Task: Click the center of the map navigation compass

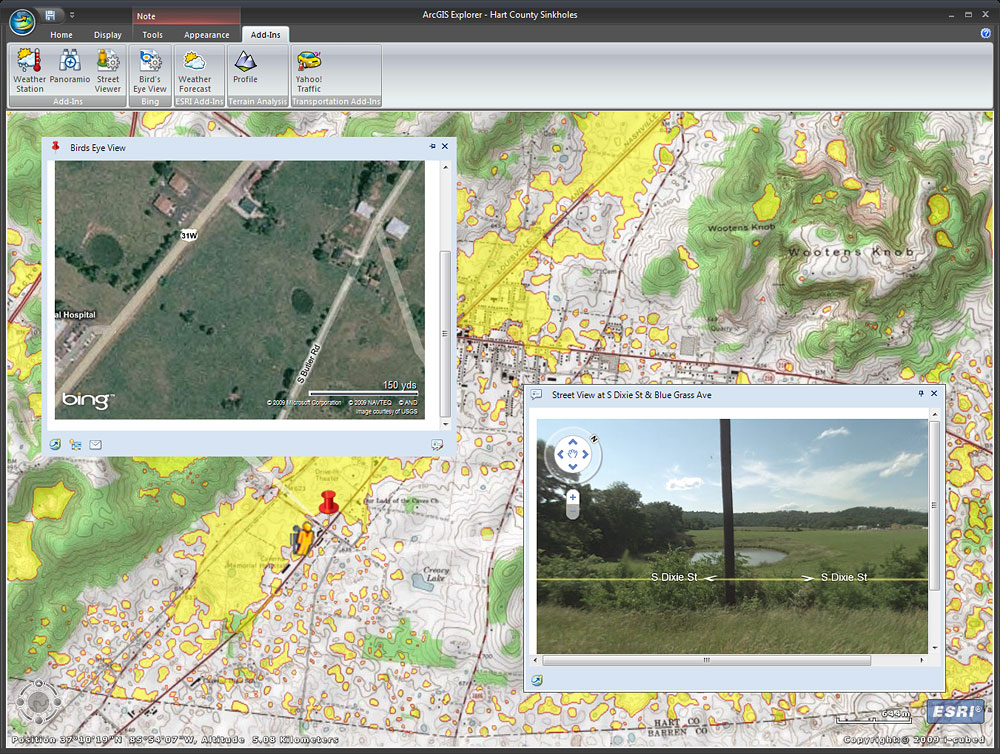Action: coord(38,702)
